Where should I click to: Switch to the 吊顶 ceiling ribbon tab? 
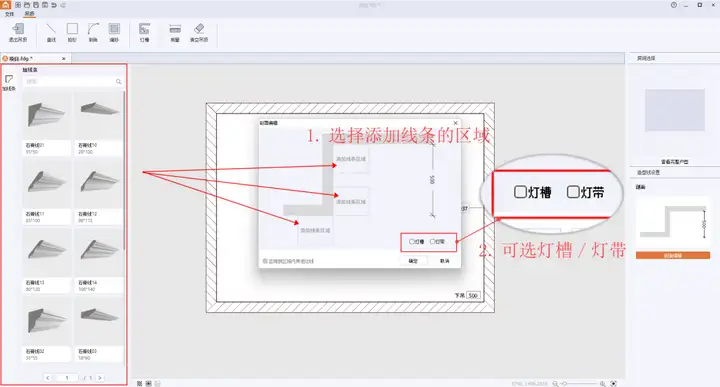(x=29, y=14)
